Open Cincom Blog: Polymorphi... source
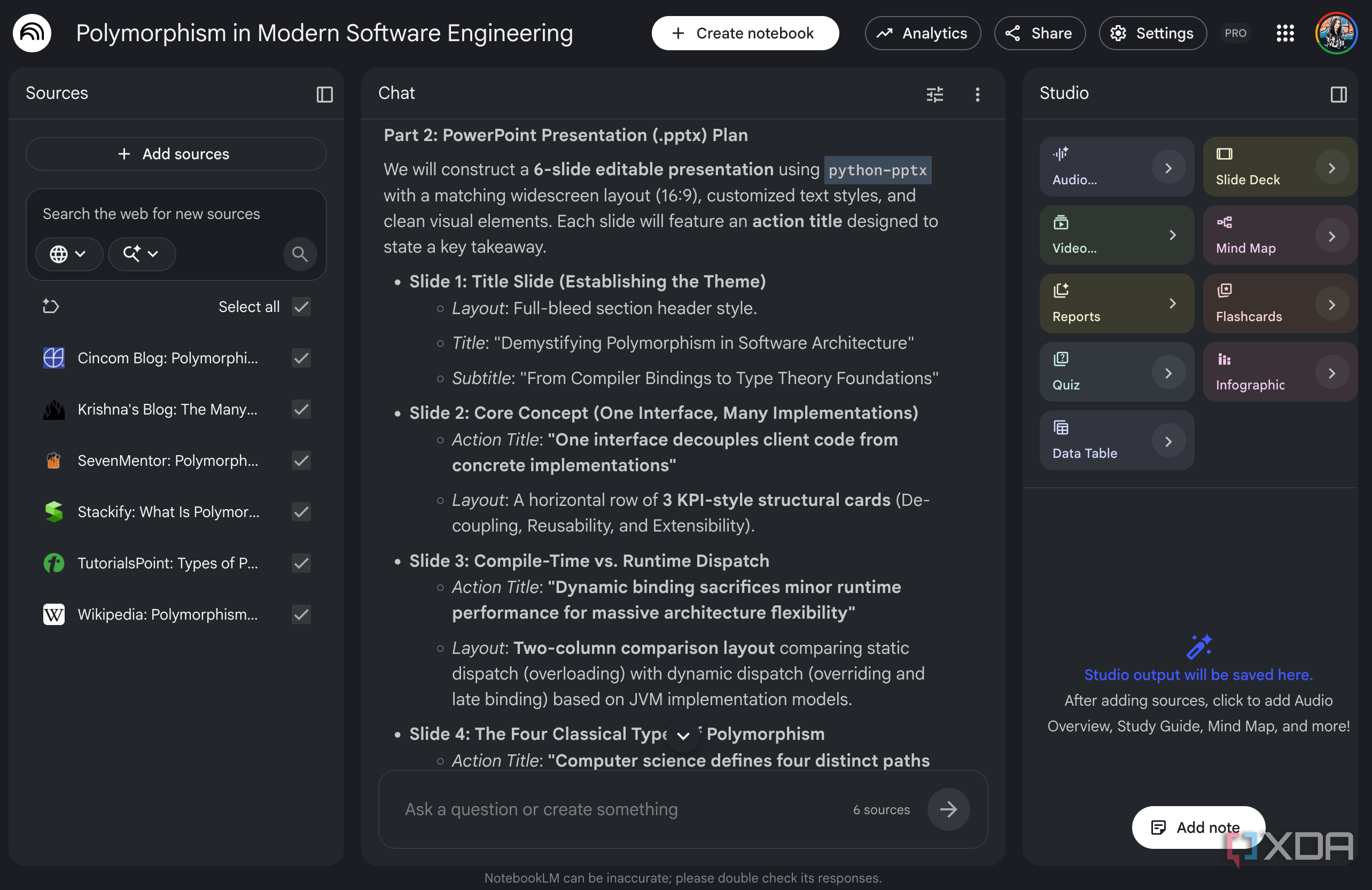This screenshot has height=890, width=1372. click(168, 358)
